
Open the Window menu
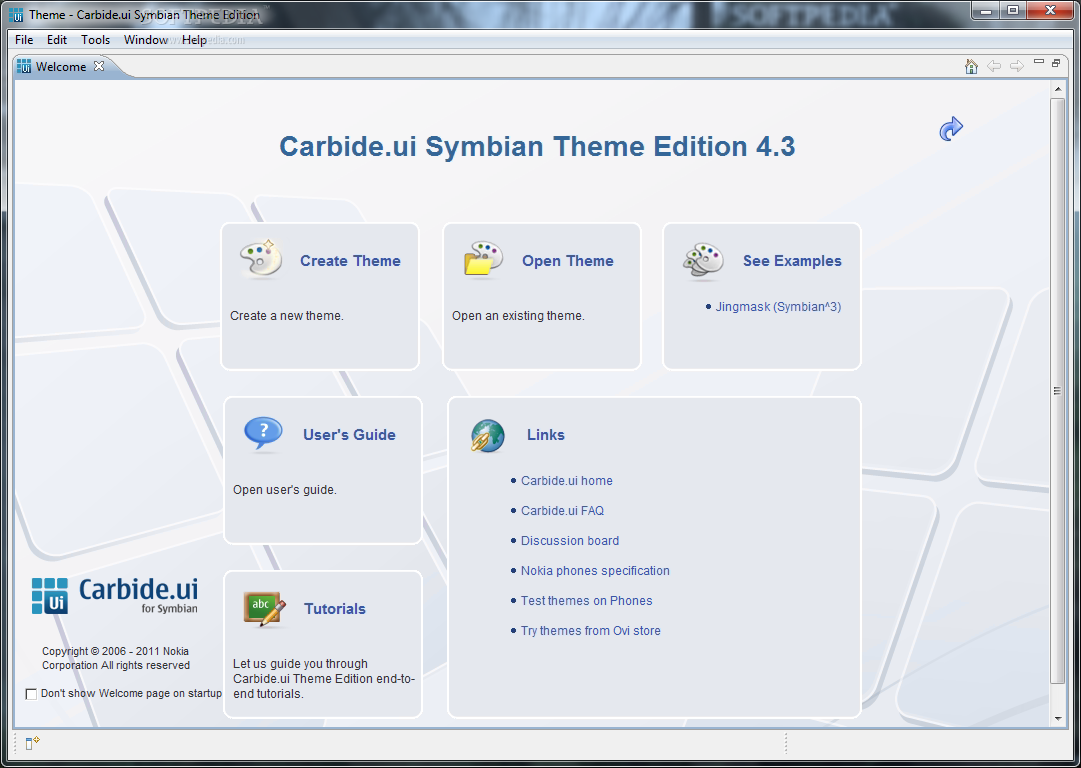click(x=145, y=40)
